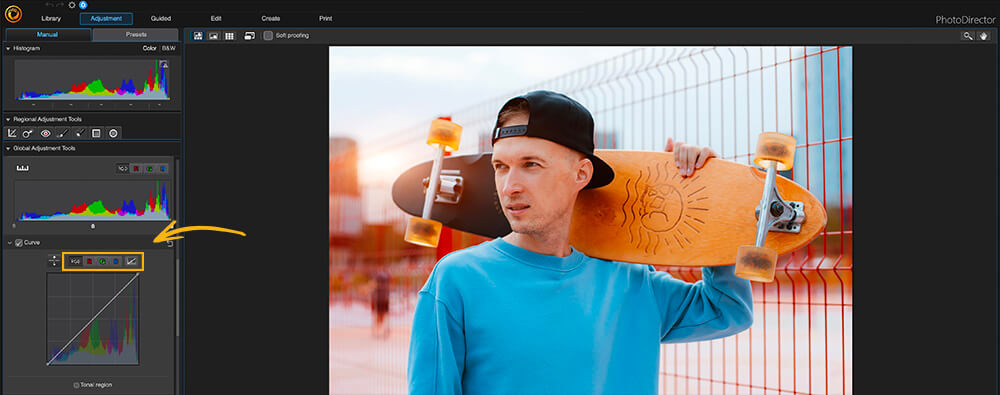Collapse the Histogram section
1000x395 pixels.
tap(8, 48)
